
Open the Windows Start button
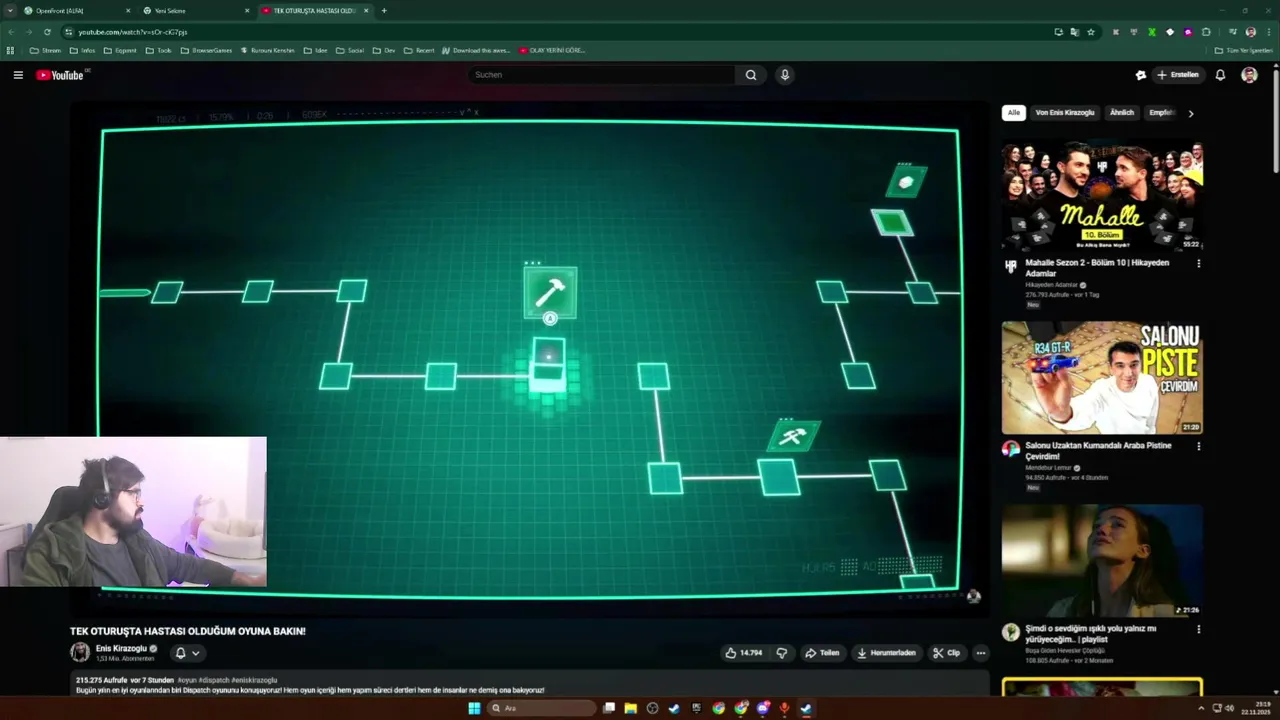[x=474, y=708]
